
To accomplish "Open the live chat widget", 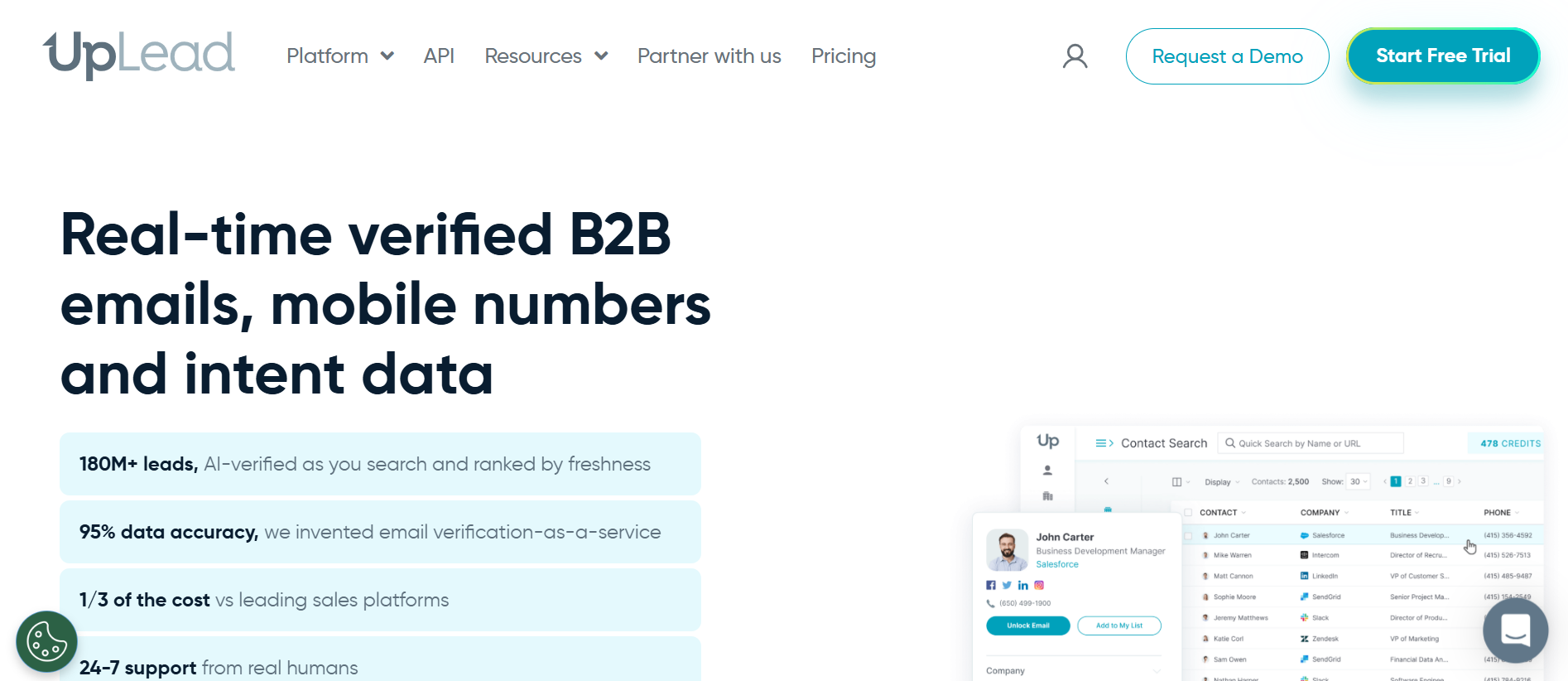I will click(1515, 630).
